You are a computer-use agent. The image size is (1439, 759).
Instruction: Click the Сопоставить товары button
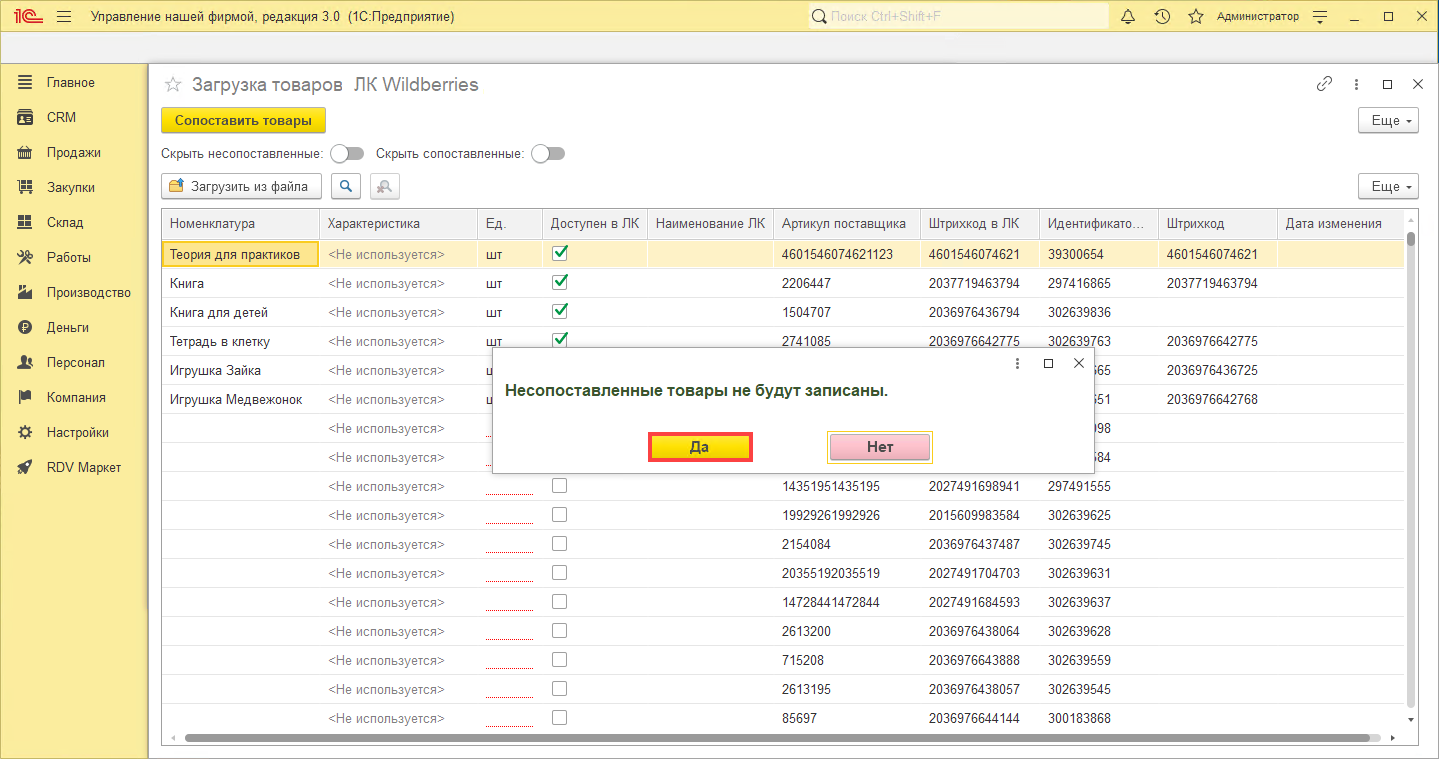tap(243, 121)
